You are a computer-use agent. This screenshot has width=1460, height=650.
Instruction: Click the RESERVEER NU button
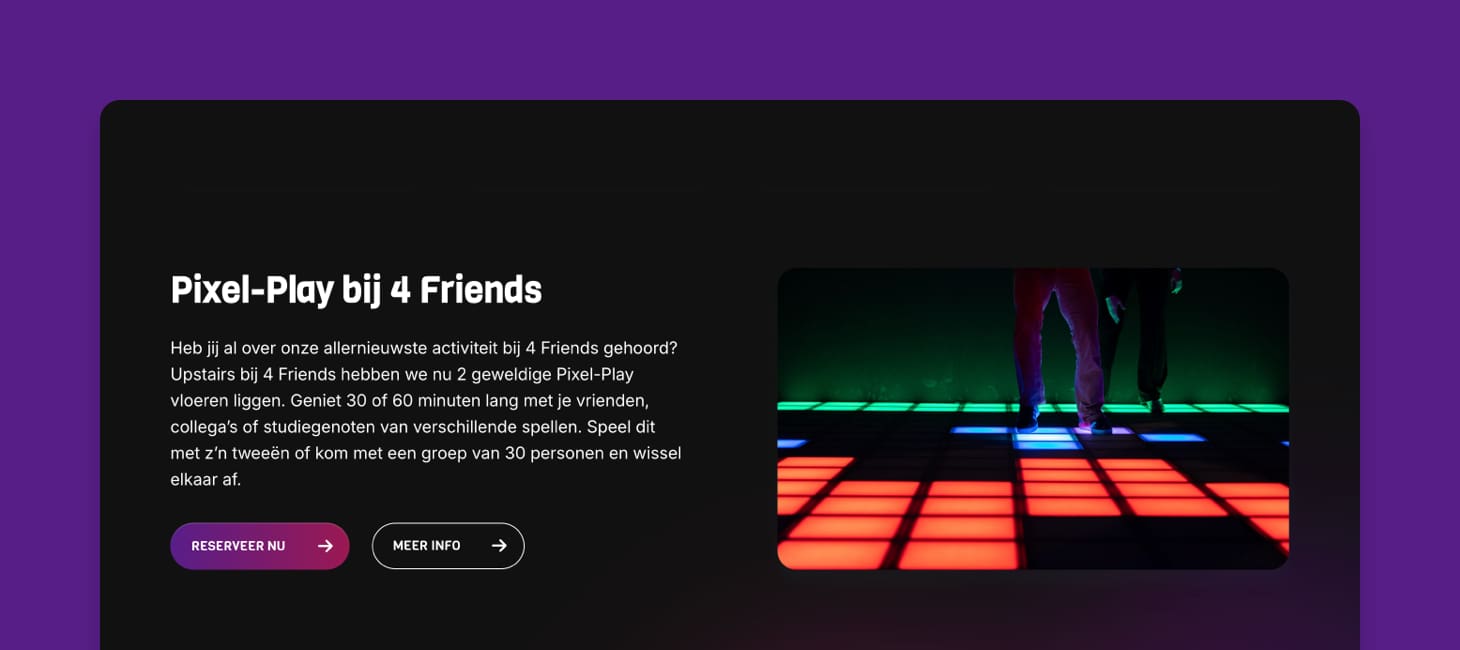260,546
